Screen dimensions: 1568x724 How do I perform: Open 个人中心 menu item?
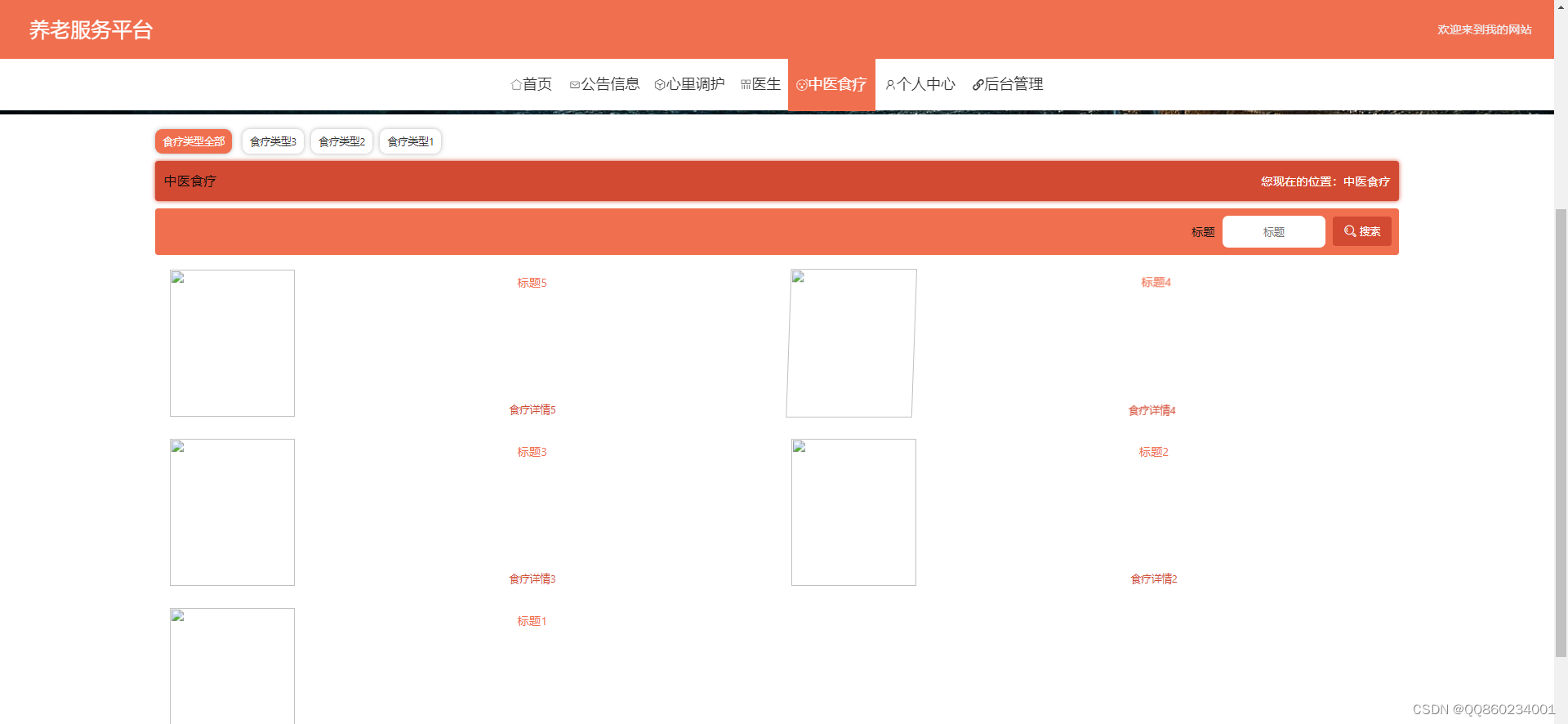coord(920,84)
